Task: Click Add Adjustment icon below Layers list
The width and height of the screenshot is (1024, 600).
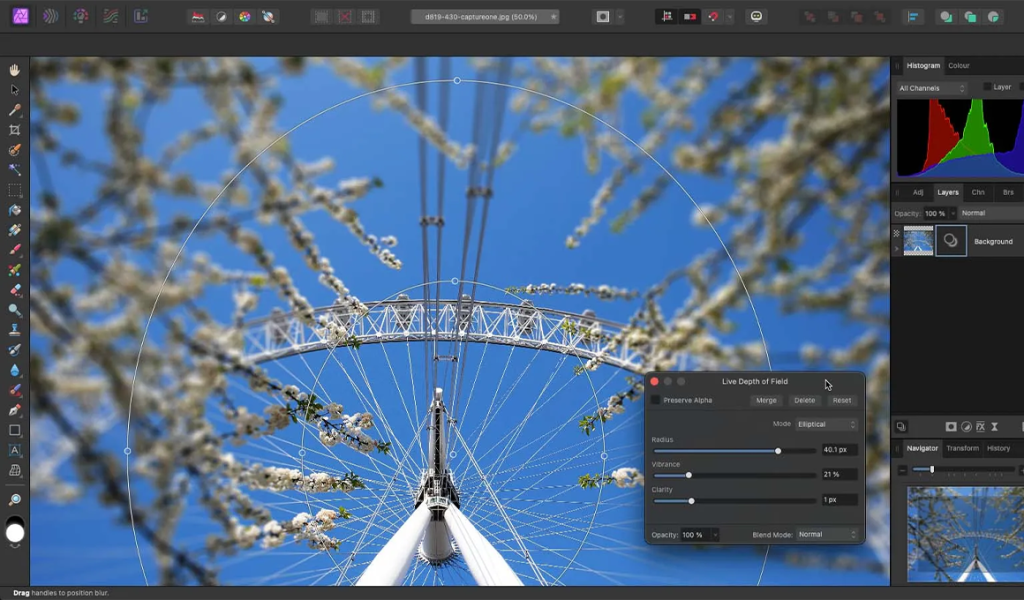Action: [x=966, y=426]
